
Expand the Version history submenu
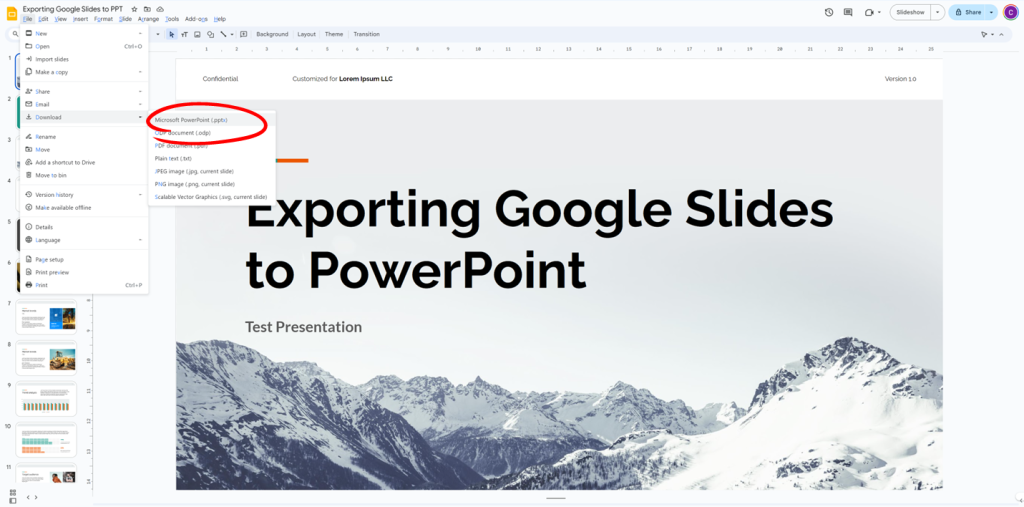click(x=140, y=195)
